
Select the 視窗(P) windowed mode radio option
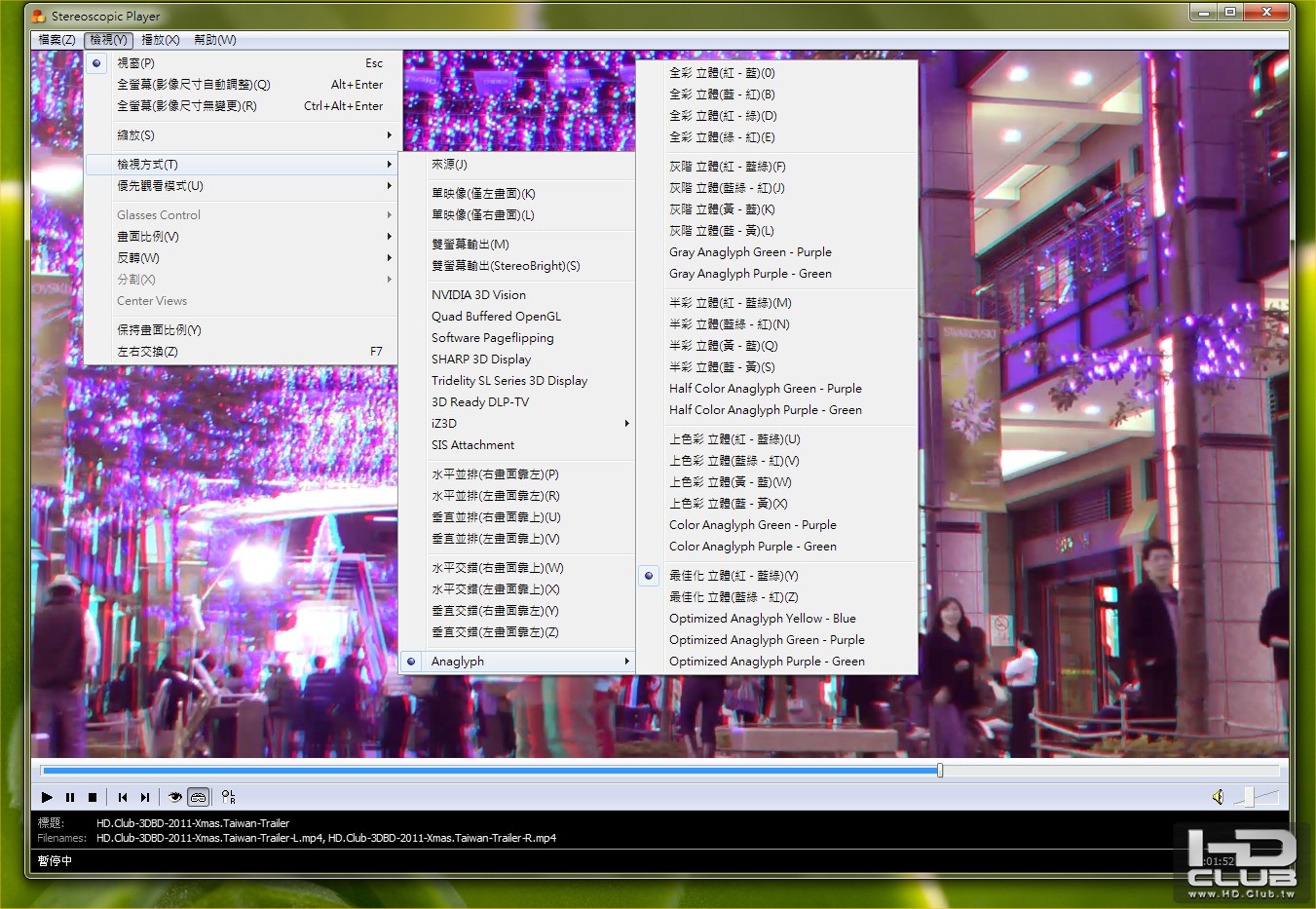[x=241, y=63]
